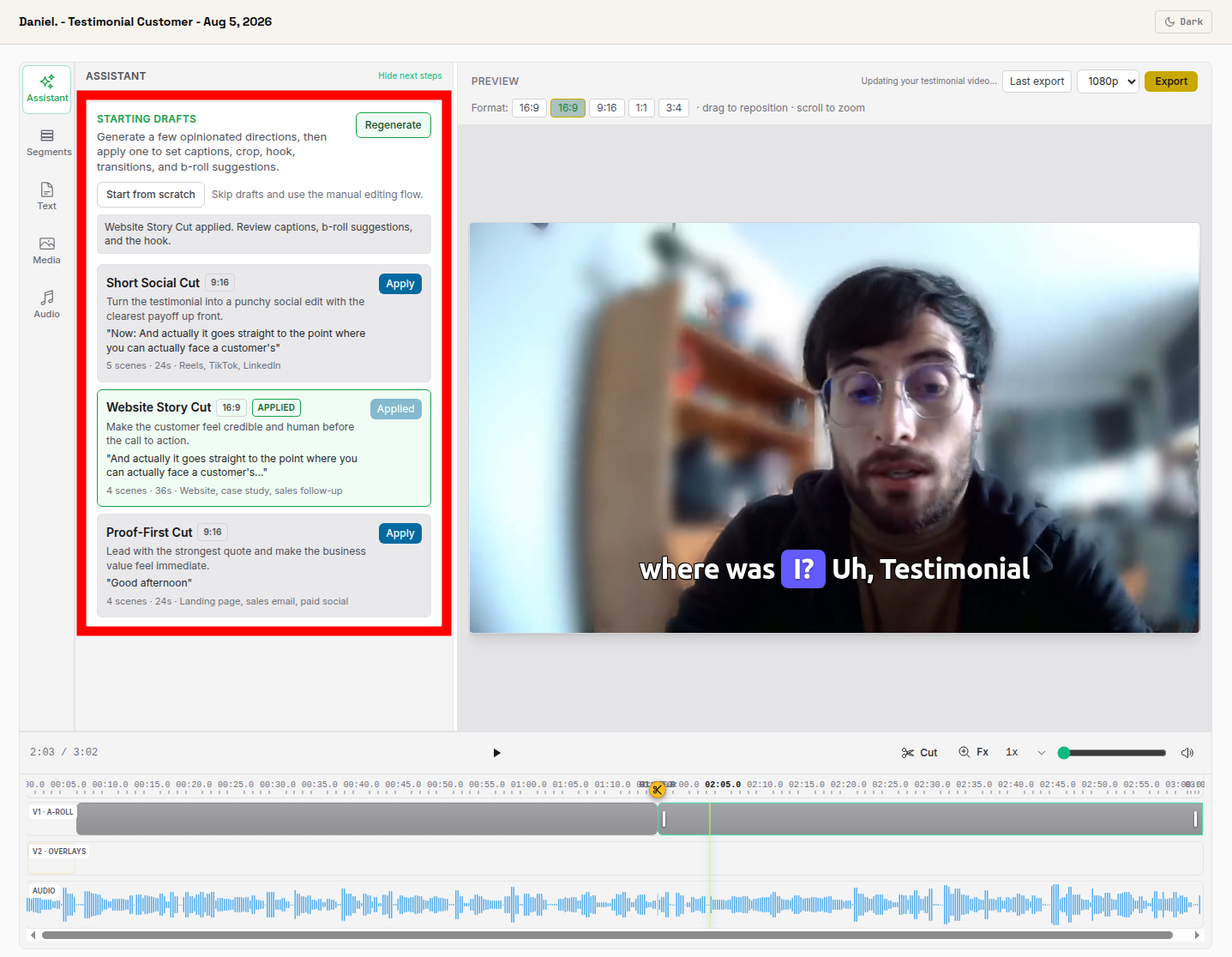Select the 3:4 format option
Screen dimensions: 1232x957
(x=674, y=108)
